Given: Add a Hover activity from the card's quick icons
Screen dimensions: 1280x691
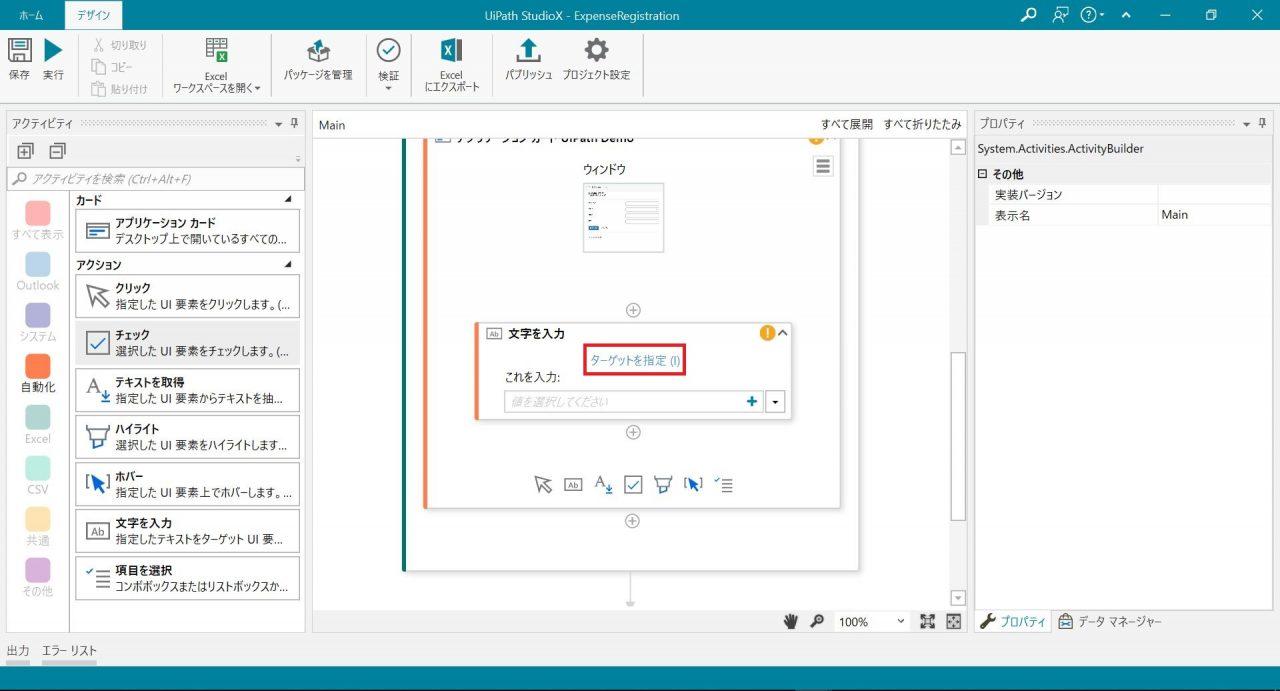Looking at the screenshot, I should pyautogui.click(x=693, y=484).
